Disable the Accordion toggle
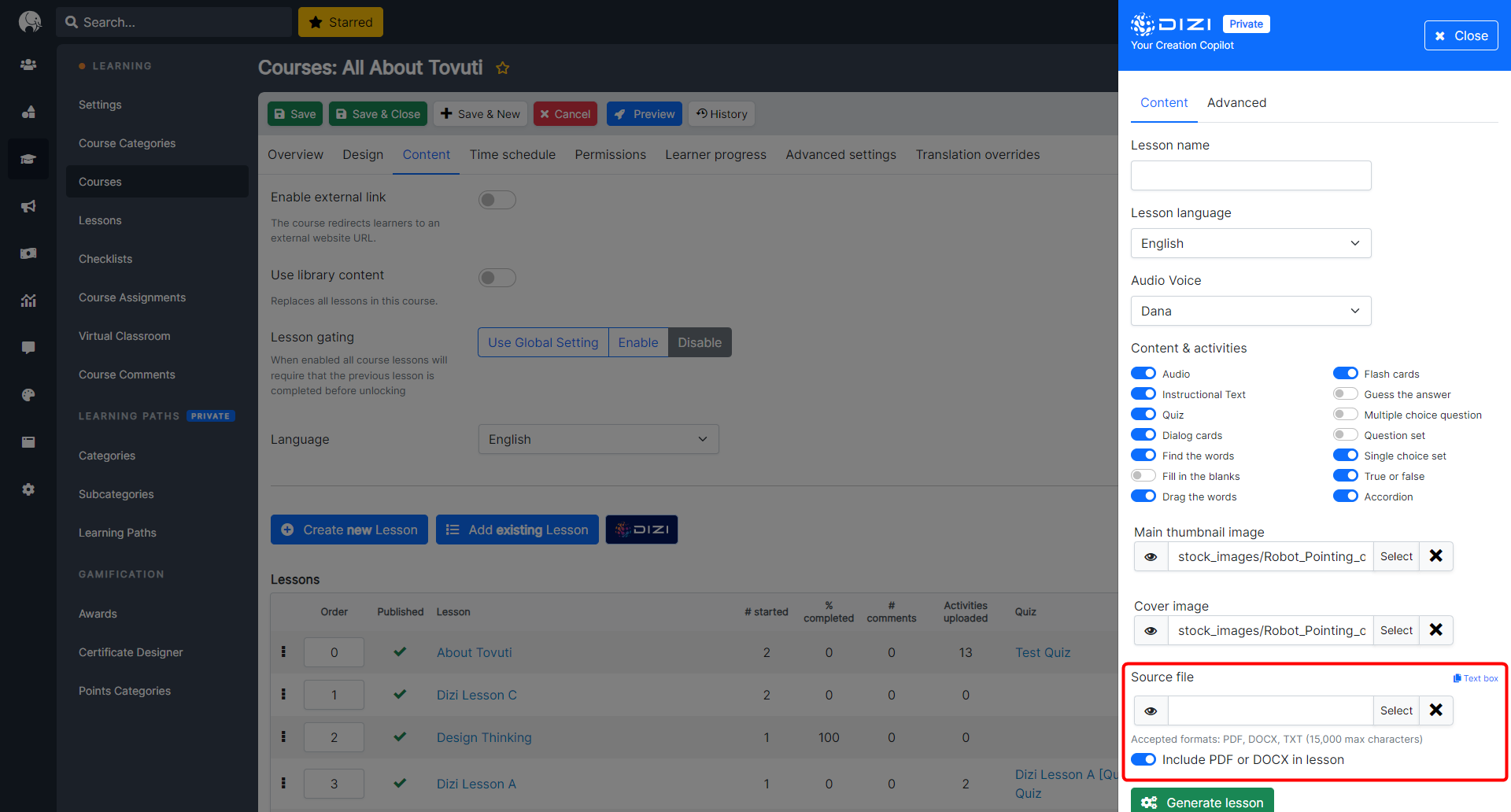This screenshot has height=812, width=1511. coord(1346,496)
